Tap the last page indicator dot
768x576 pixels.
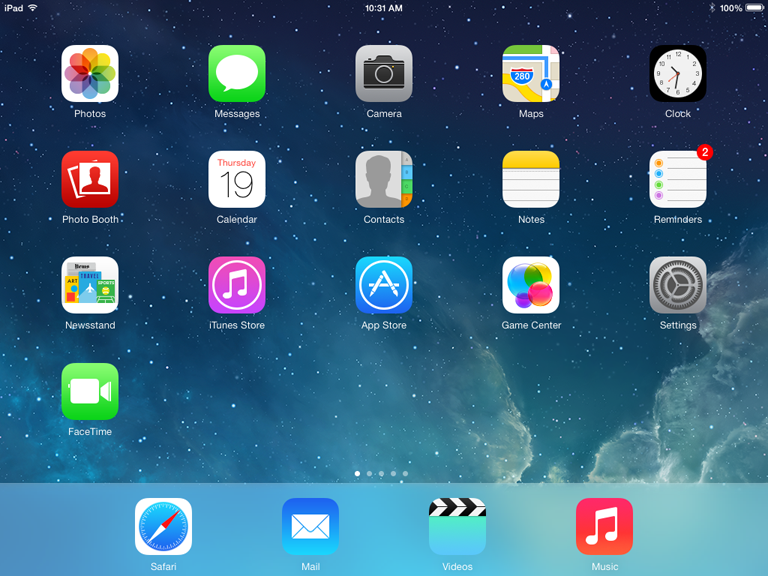pos(405,474)
